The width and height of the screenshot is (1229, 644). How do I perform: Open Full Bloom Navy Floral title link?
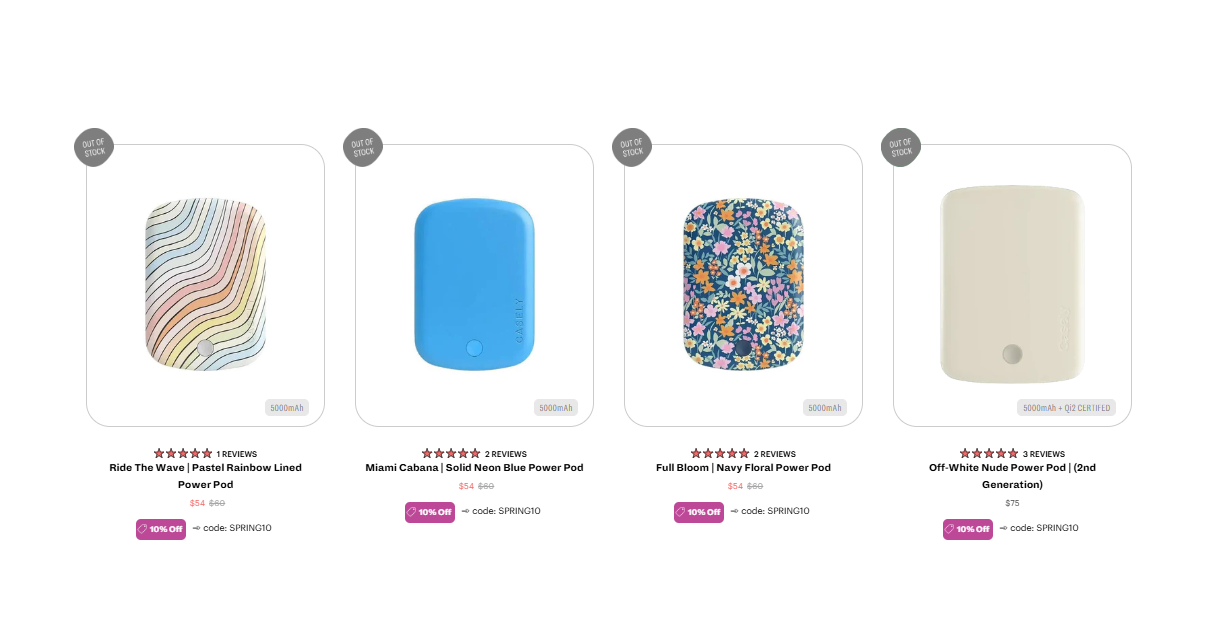pos(743,467)
